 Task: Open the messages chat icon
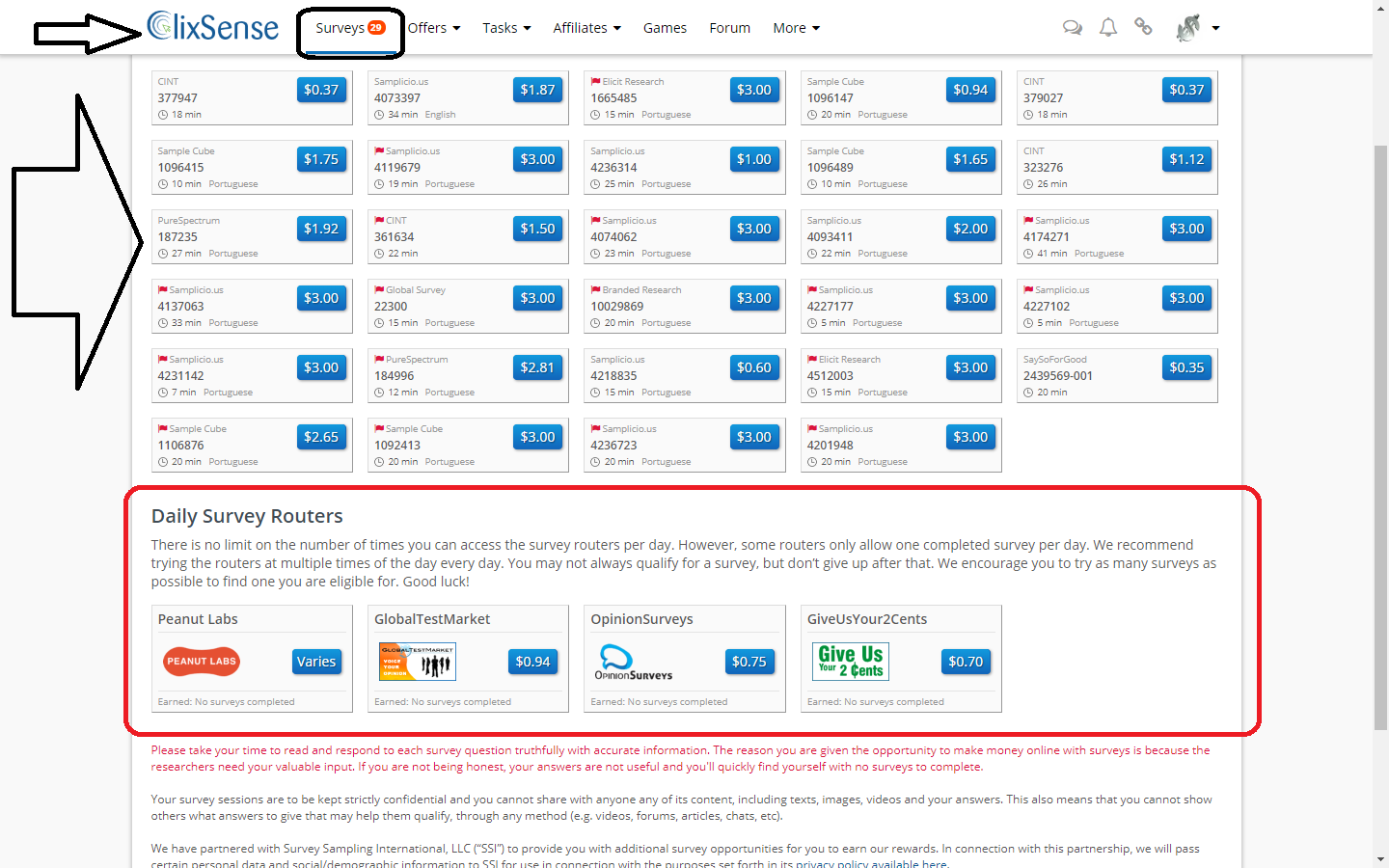click(x=1072, y=27)
